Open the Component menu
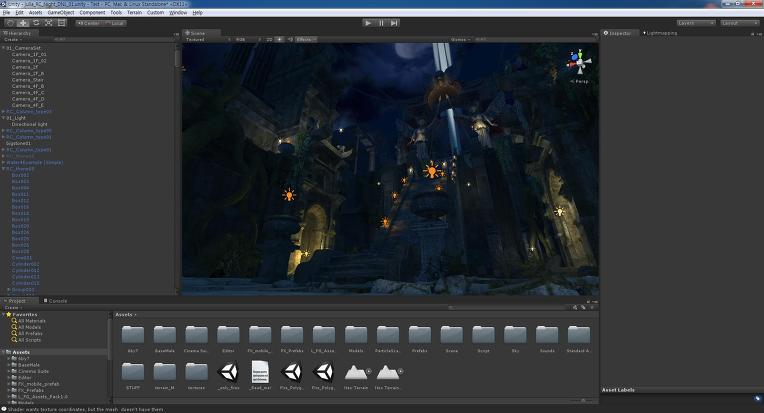Screen dimensions: 764x413 (x=92, y=13)
